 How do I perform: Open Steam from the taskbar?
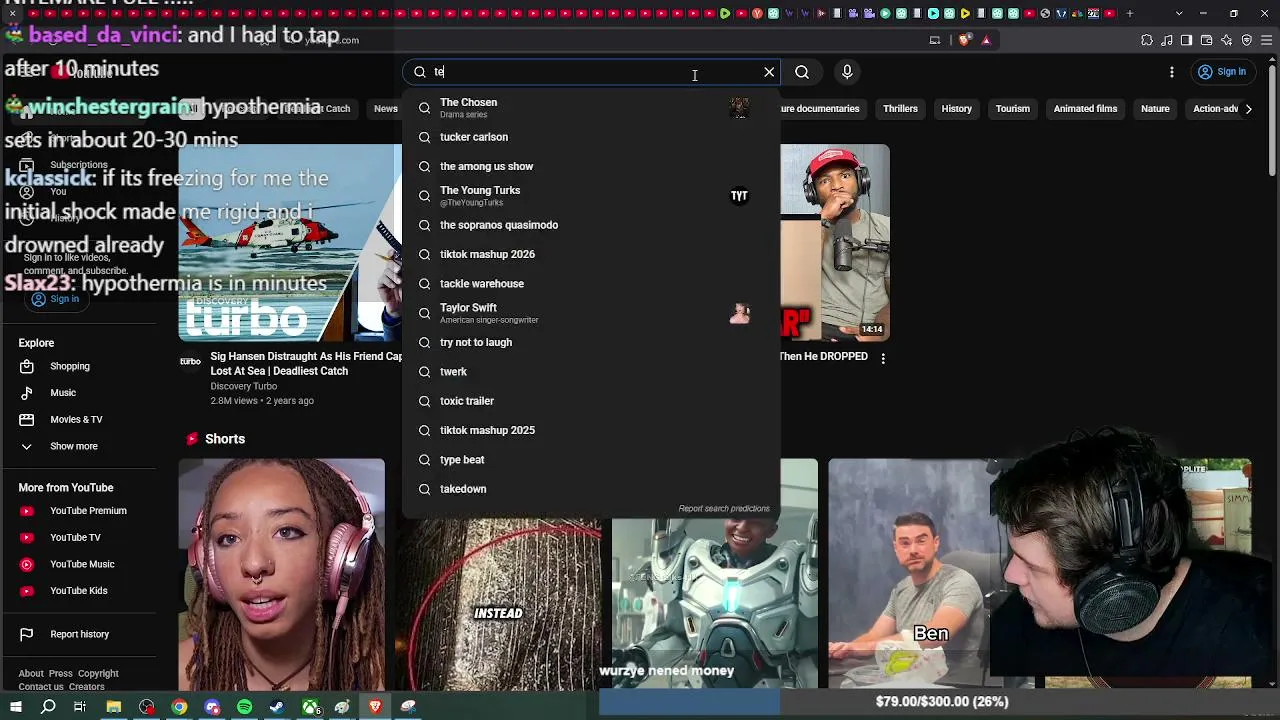(277, 707)
